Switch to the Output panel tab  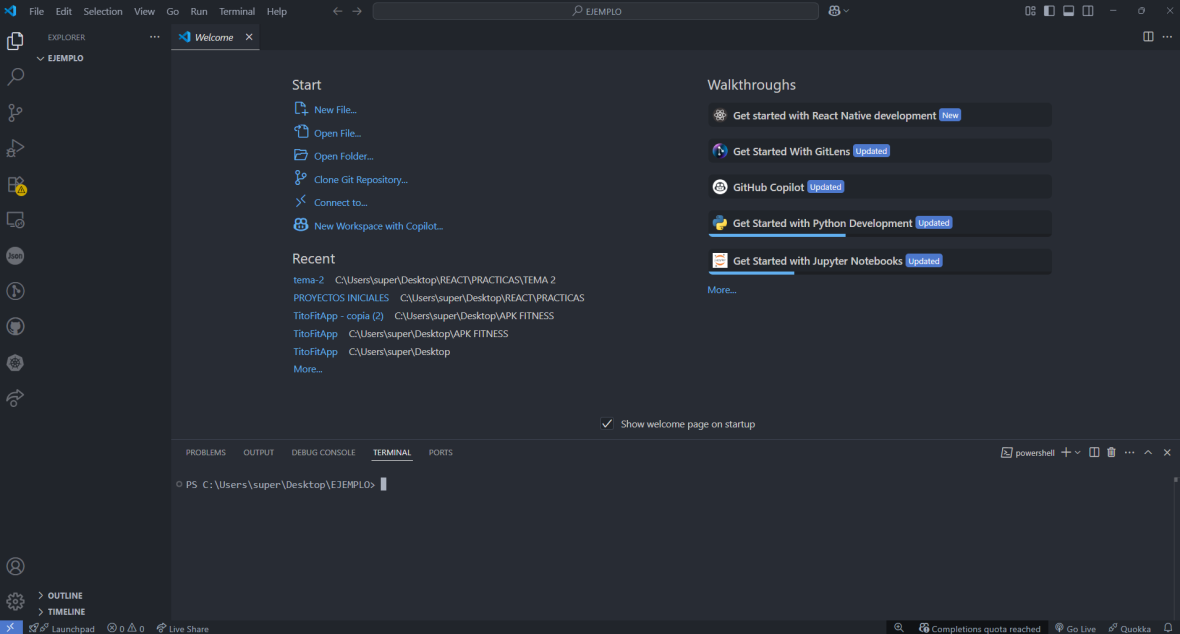tap(258, 453)
